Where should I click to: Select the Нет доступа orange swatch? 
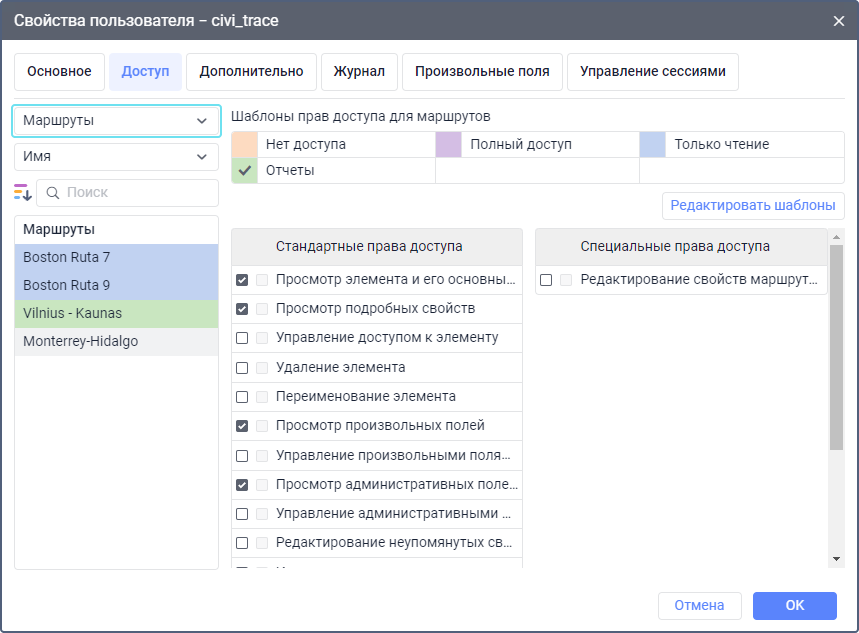point(244,145)
